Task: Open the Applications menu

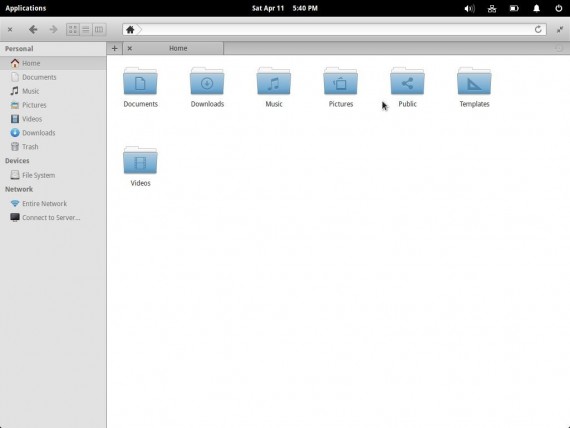Action: click(x=26, y=8)
